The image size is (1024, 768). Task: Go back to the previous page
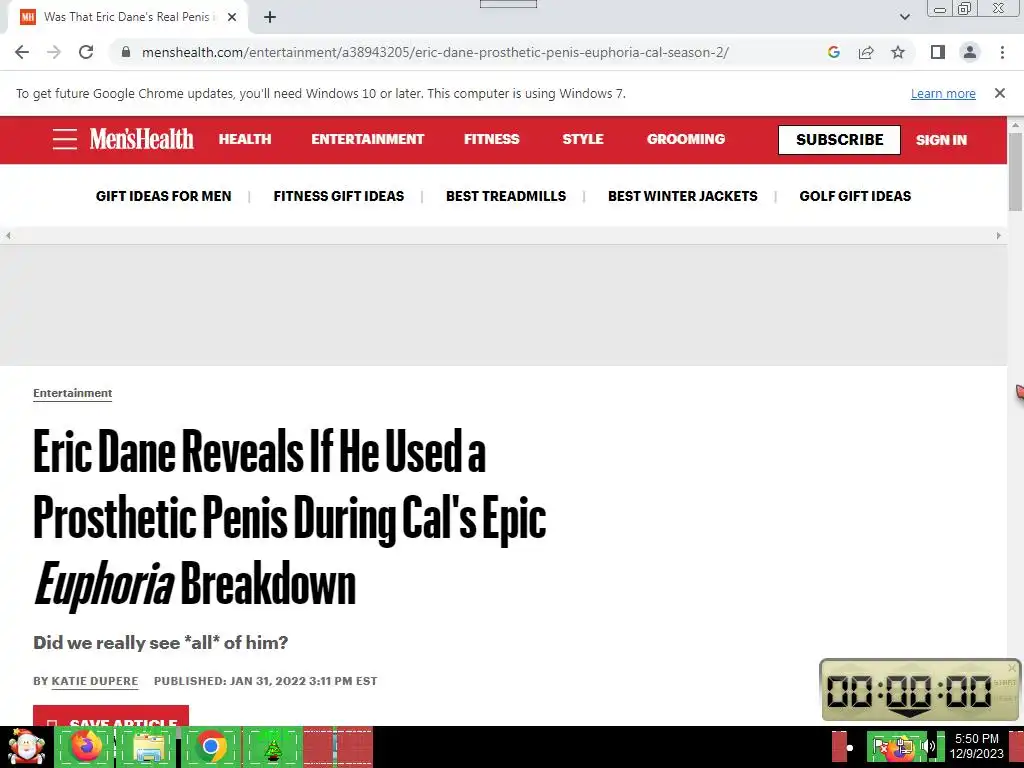pos(22,52)
